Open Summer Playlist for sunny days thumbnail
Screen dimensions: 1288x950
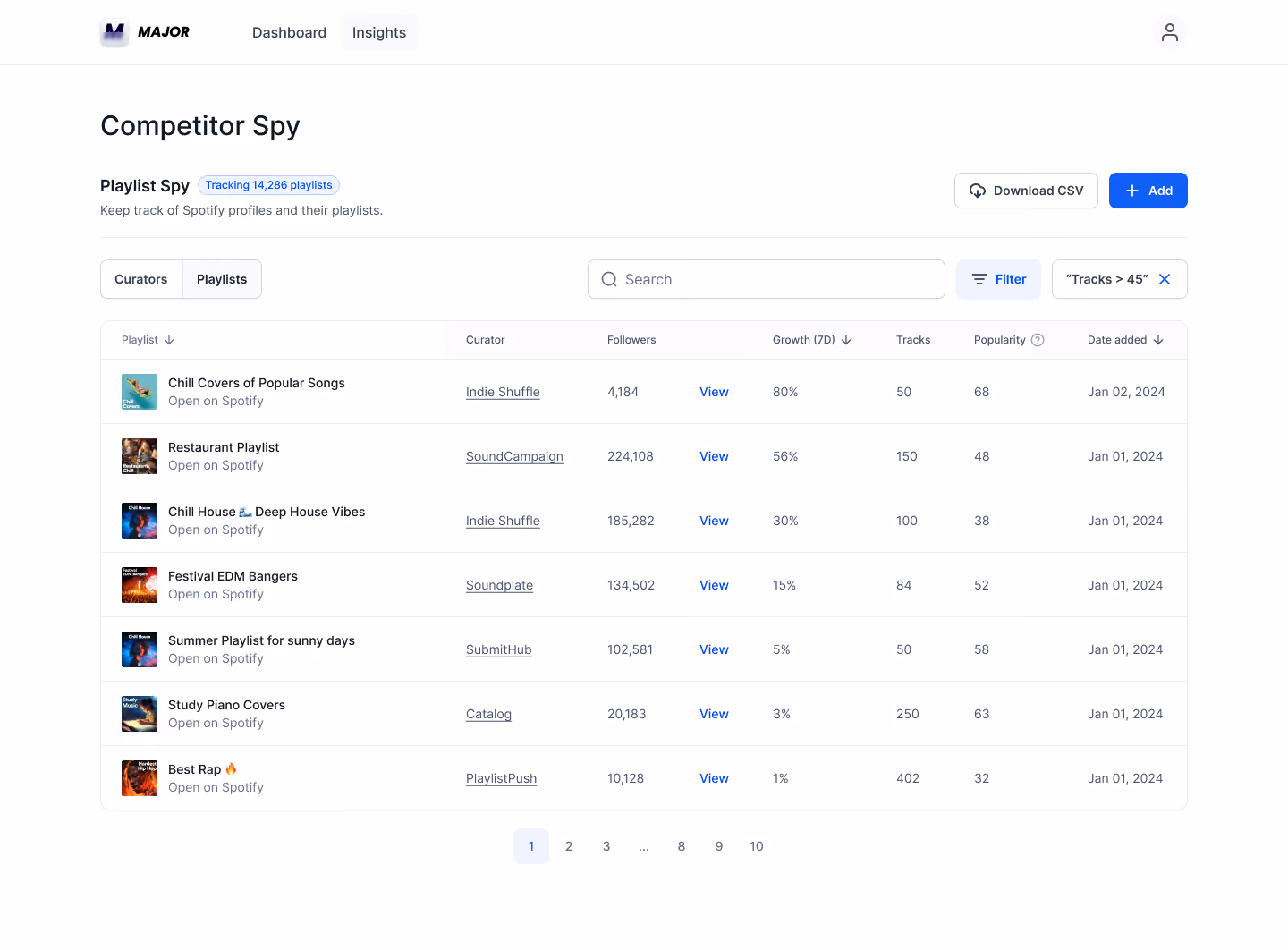[x=140, y=649]
